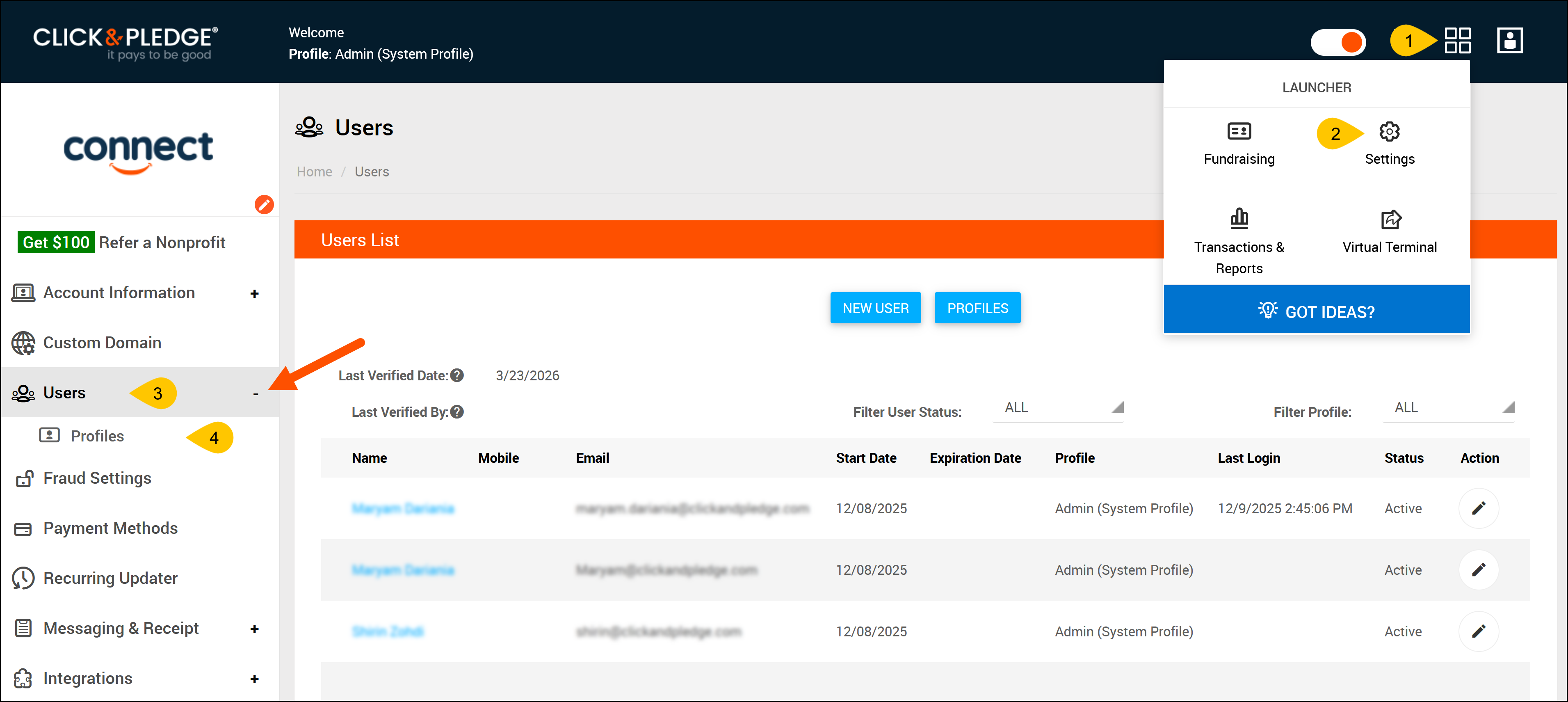Viewport: 1568px width, 702px height.
Task: Click the connect logo
Action: click(138, 153)
